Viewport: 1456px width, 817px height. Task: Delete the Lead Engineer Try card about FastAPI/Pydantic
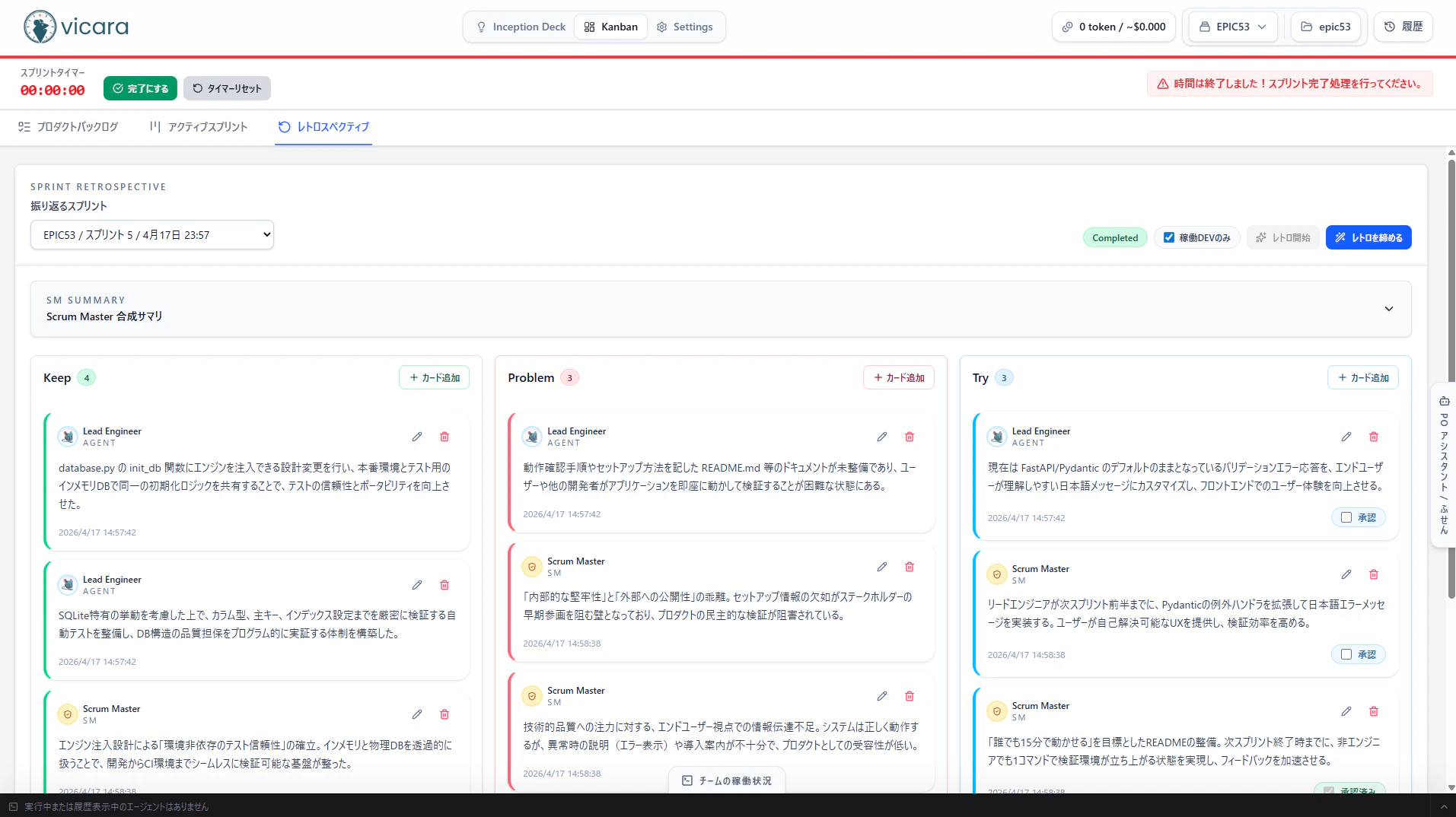coord(1374,437)
